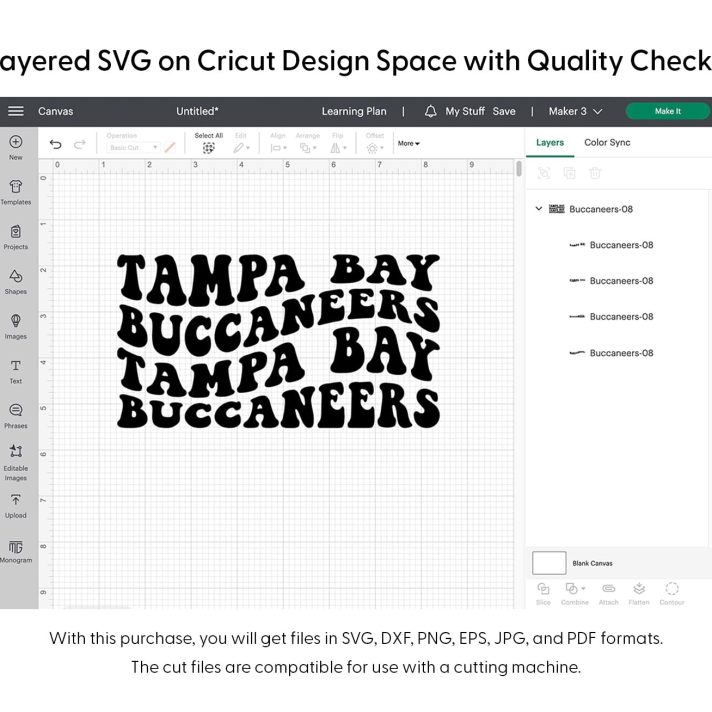Image resolution: width=712 pixels, height=712 pixels.
Task: Click the Blank Canvas color swatch
Action: pyautogui.click(x=549, y=563)
